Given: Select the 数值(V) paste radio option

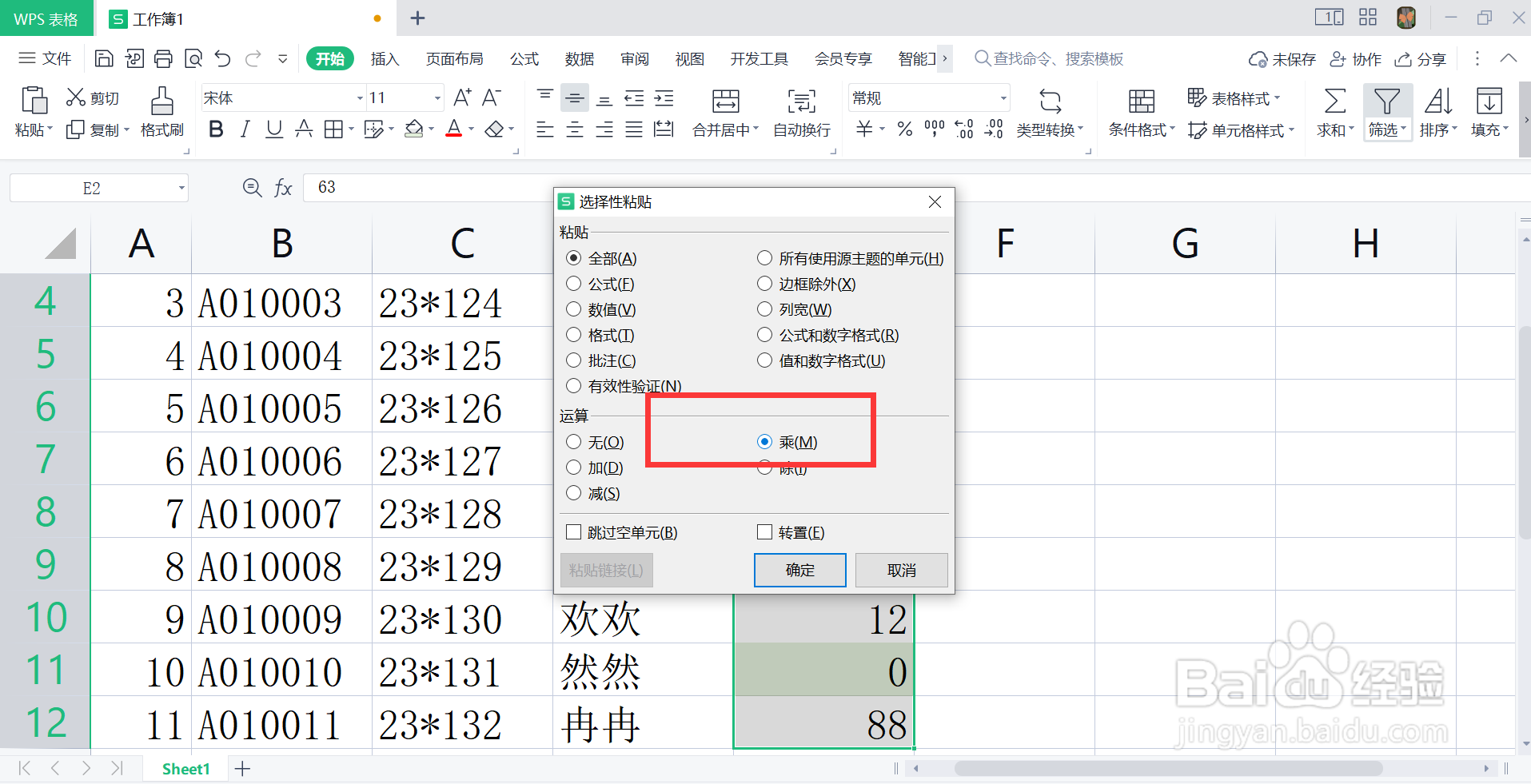Looking at the screenshot, I should [573, 309].
